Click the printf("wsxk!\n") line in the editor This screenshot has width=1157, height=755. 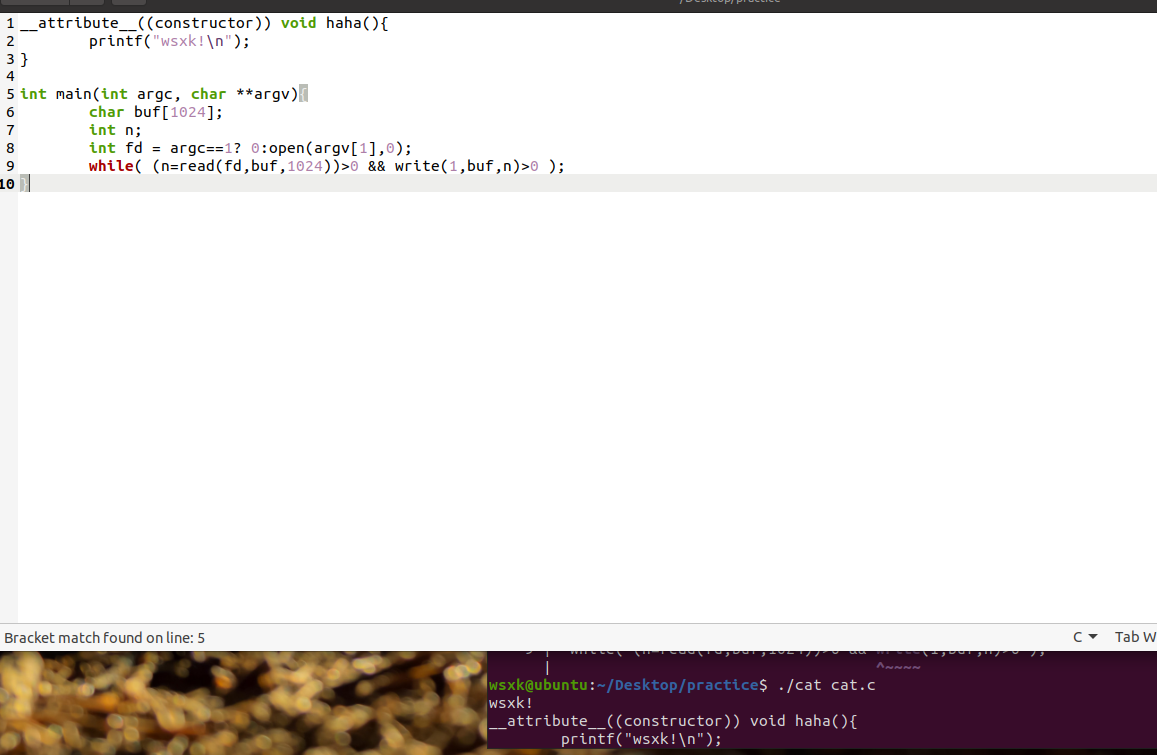[169, 41]
